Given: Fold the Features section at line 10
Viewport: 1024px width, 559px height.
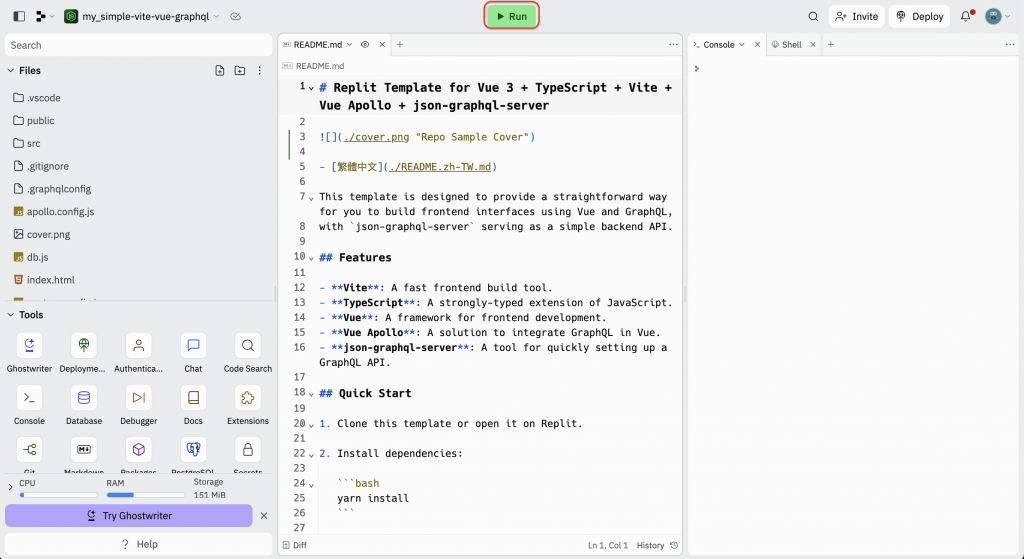Looking at the screenshot, I should 312,258.
